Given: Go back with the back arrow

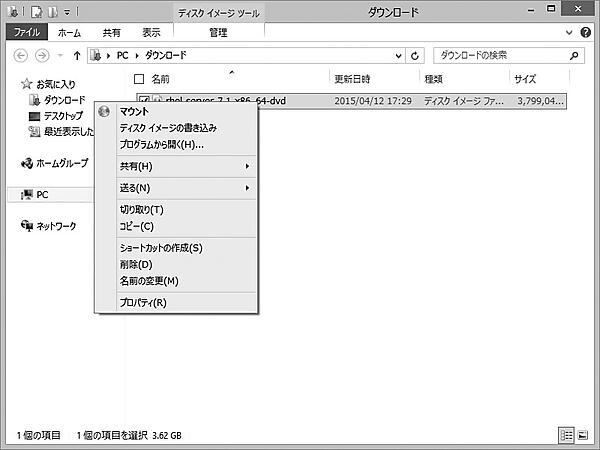Looking at the screenshot, I should pos(21,56).
